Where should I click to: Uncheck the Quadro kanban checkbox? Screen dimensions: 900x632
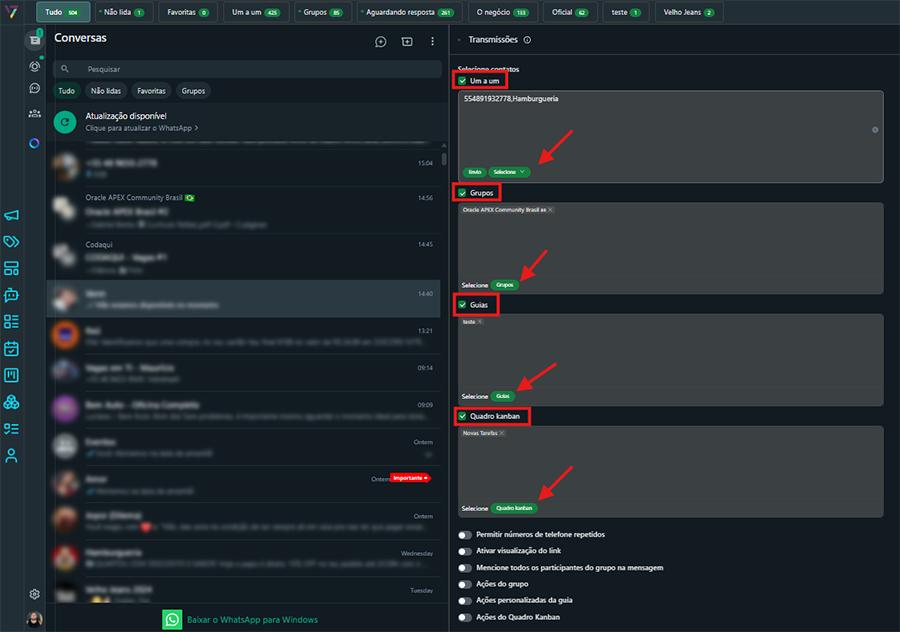coord(463,416)
